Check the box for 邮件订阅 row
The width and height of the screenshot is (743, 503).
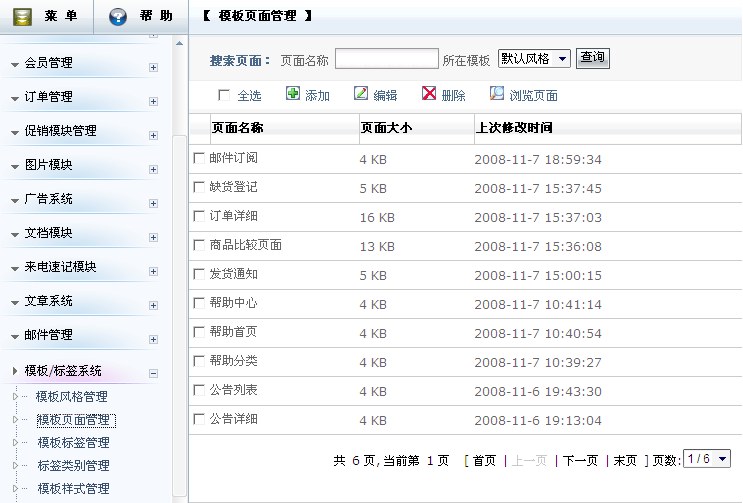(199, 158)
